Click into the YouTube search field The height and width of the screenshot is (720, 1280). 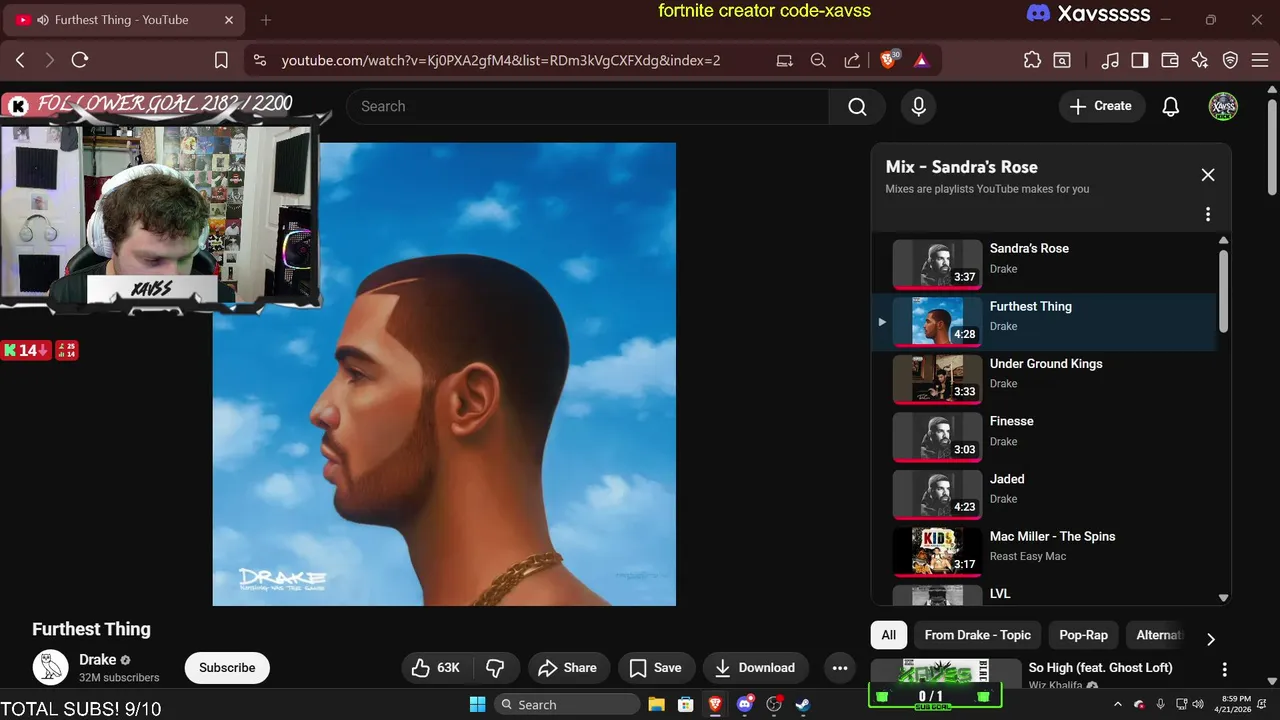(587, 106)
